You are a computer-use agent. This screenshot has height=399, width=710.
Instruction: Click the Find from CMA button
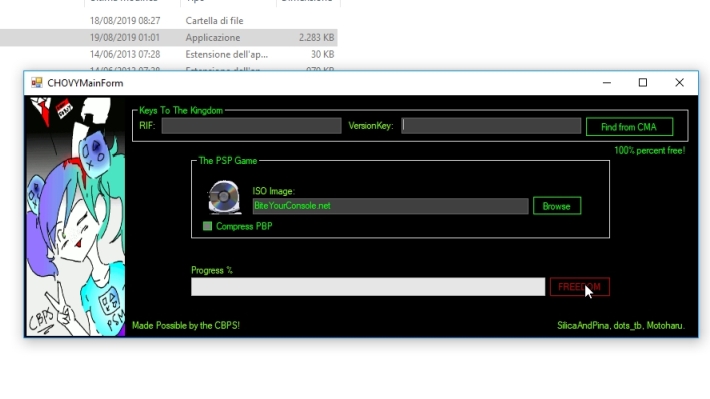click(629, 127)
